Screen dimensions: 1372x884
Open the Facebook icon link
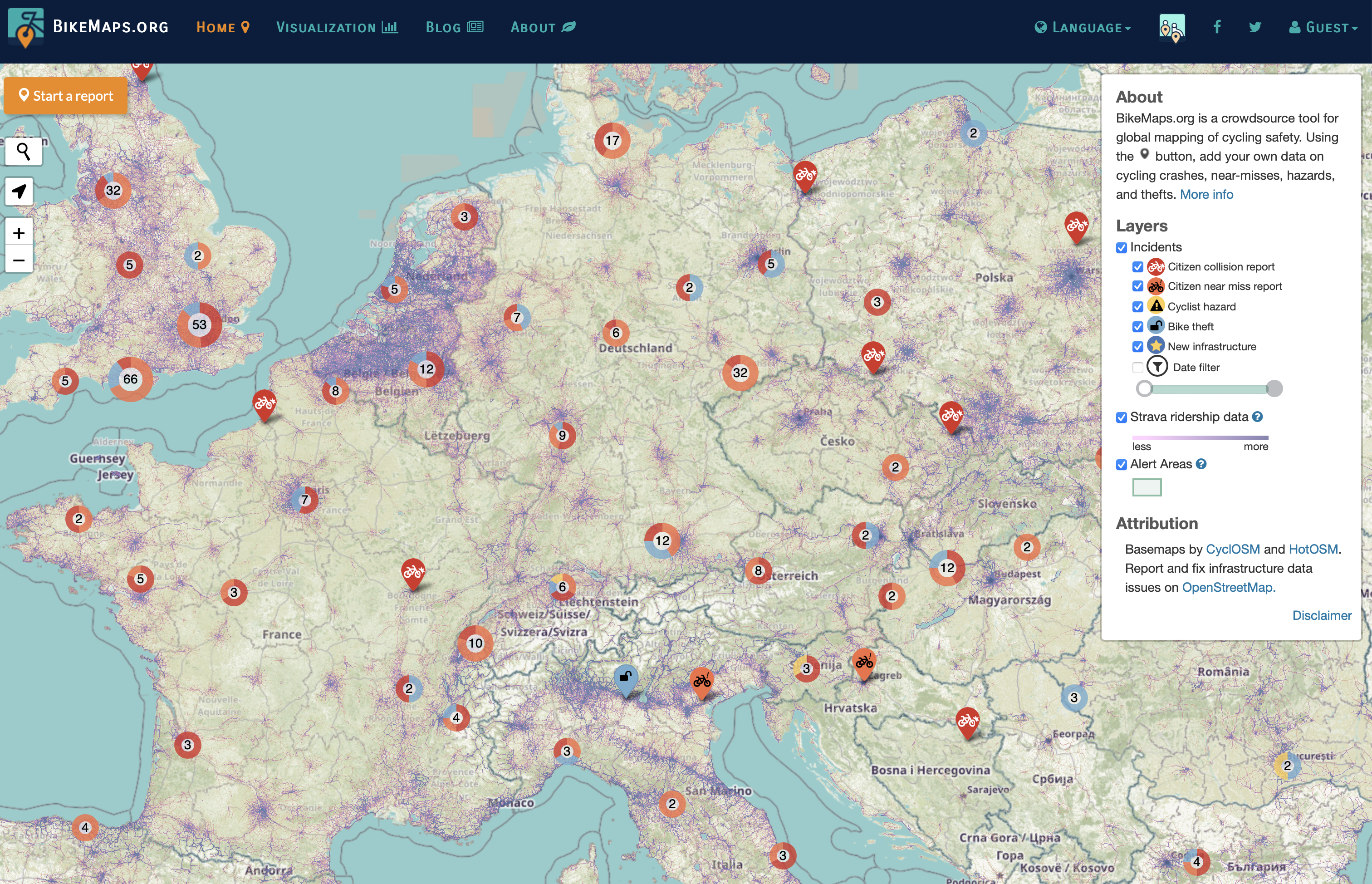(x=1216, y=27)
